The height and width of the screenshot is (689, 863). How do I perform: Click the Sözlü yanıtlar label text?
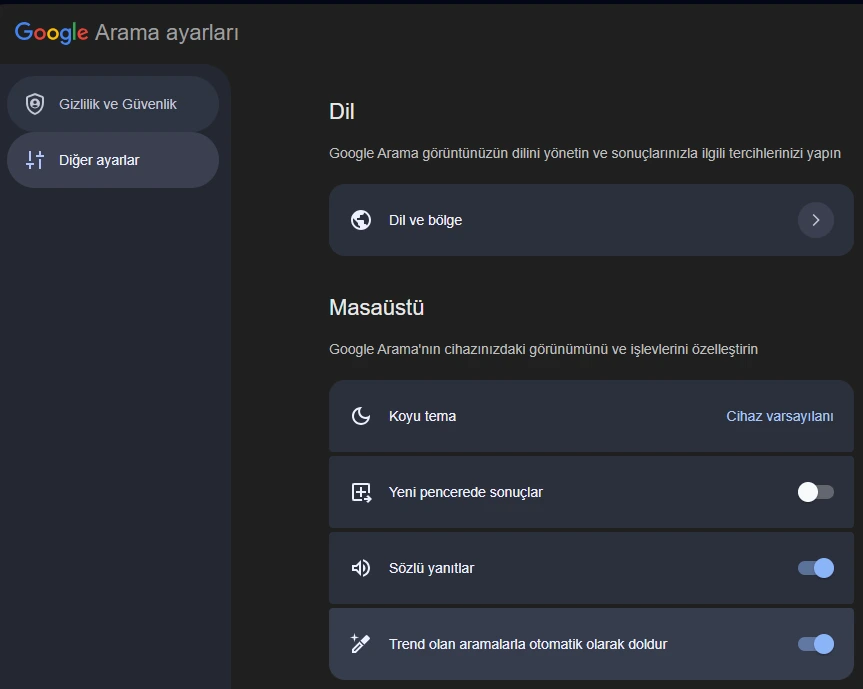pyautogui.click(x=431, y=568)
